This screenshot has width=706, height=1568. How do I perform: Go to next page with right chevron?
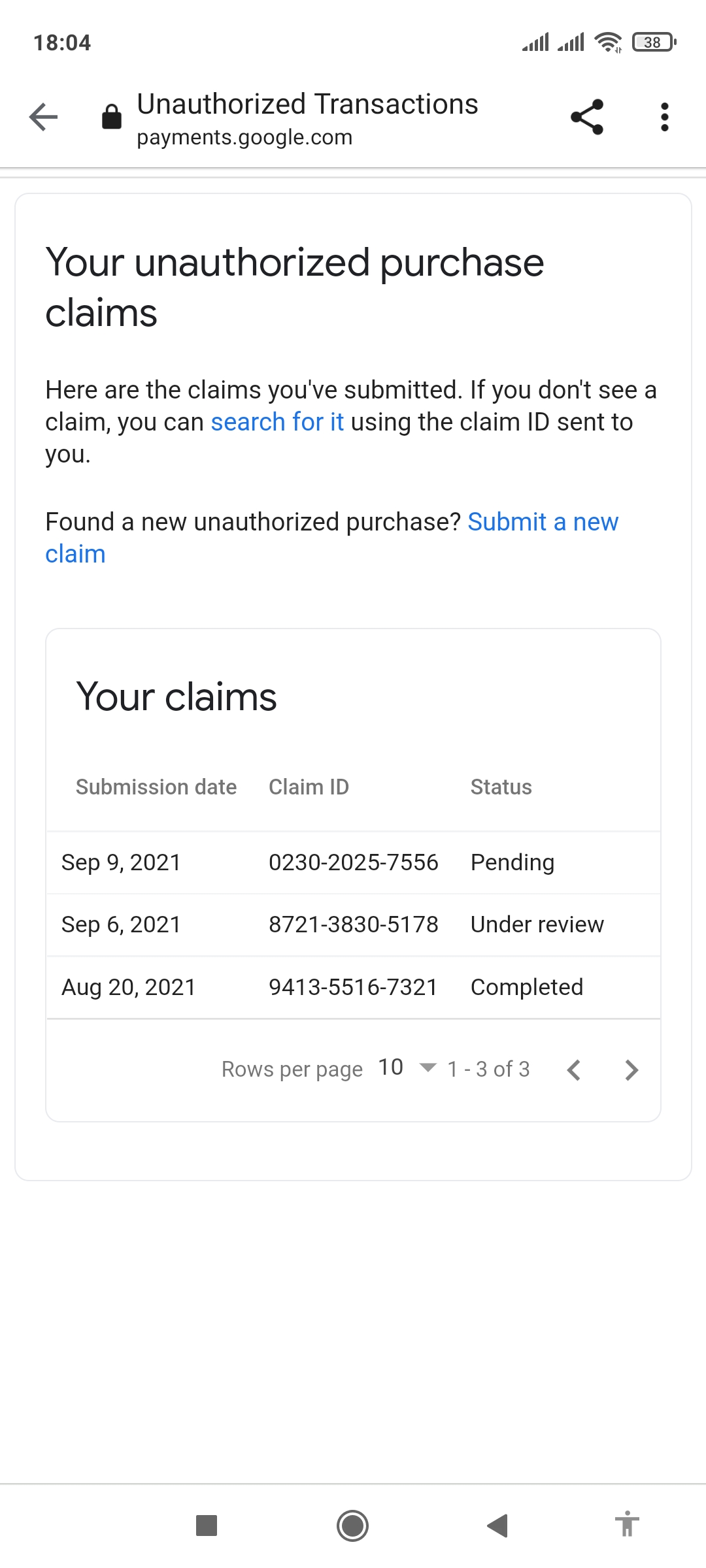click(631, 1070)
